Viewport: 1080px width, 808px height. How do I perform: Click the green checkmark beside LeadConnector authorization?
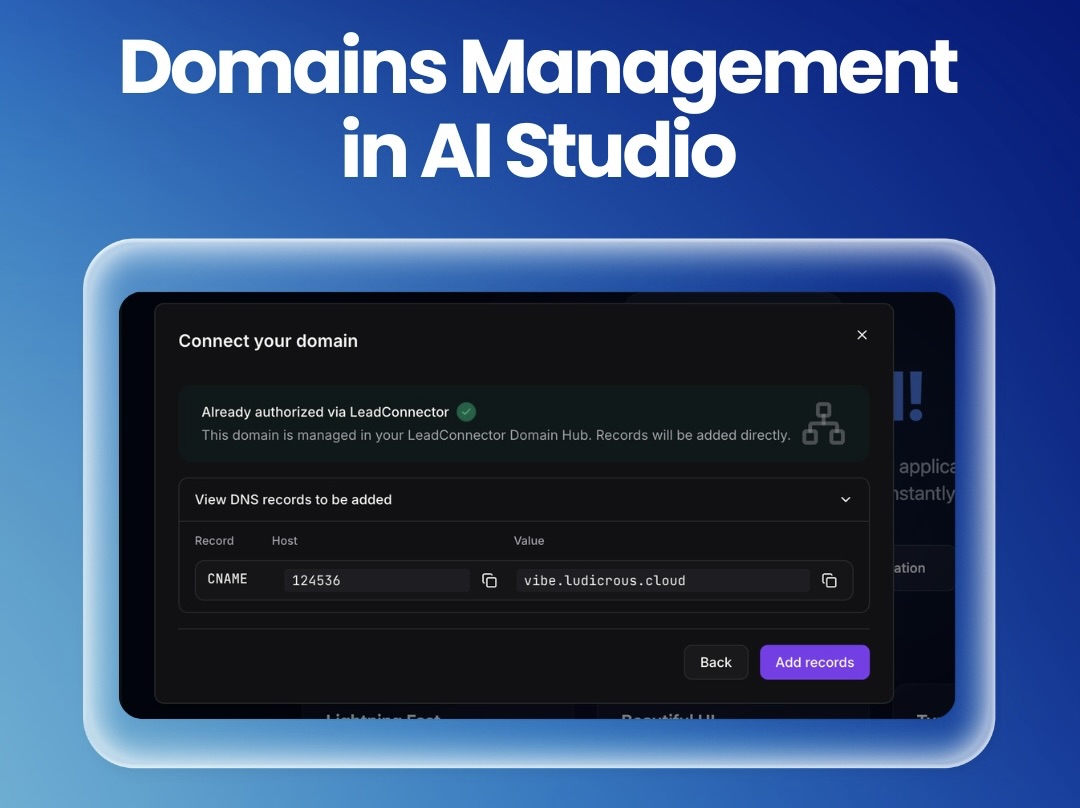(x=466, y=412)
